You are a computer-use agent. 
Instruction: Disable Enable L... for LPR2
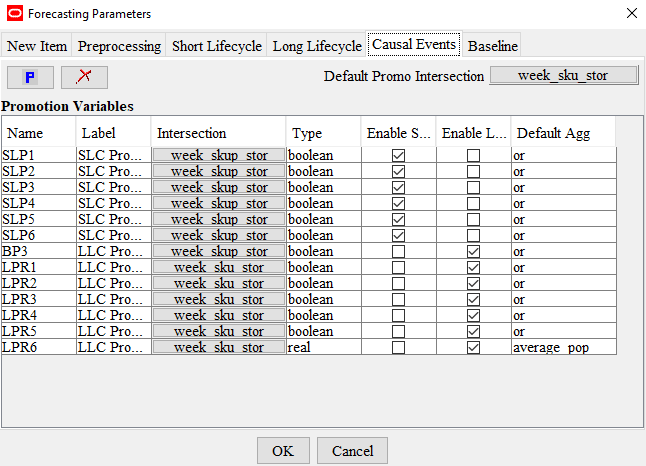pyautogui.click(x=473, y=283)
